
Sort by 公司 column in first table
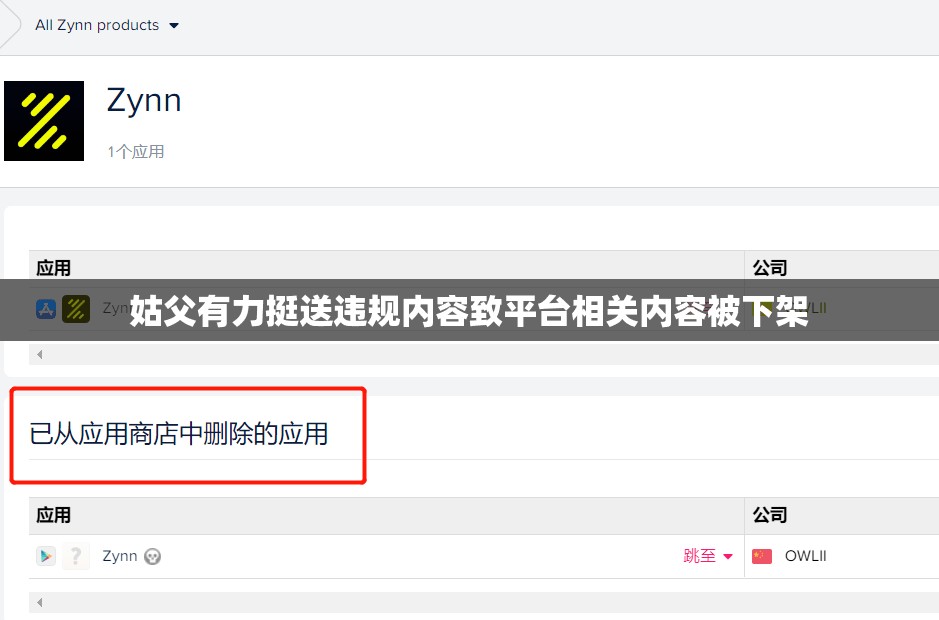770,268
